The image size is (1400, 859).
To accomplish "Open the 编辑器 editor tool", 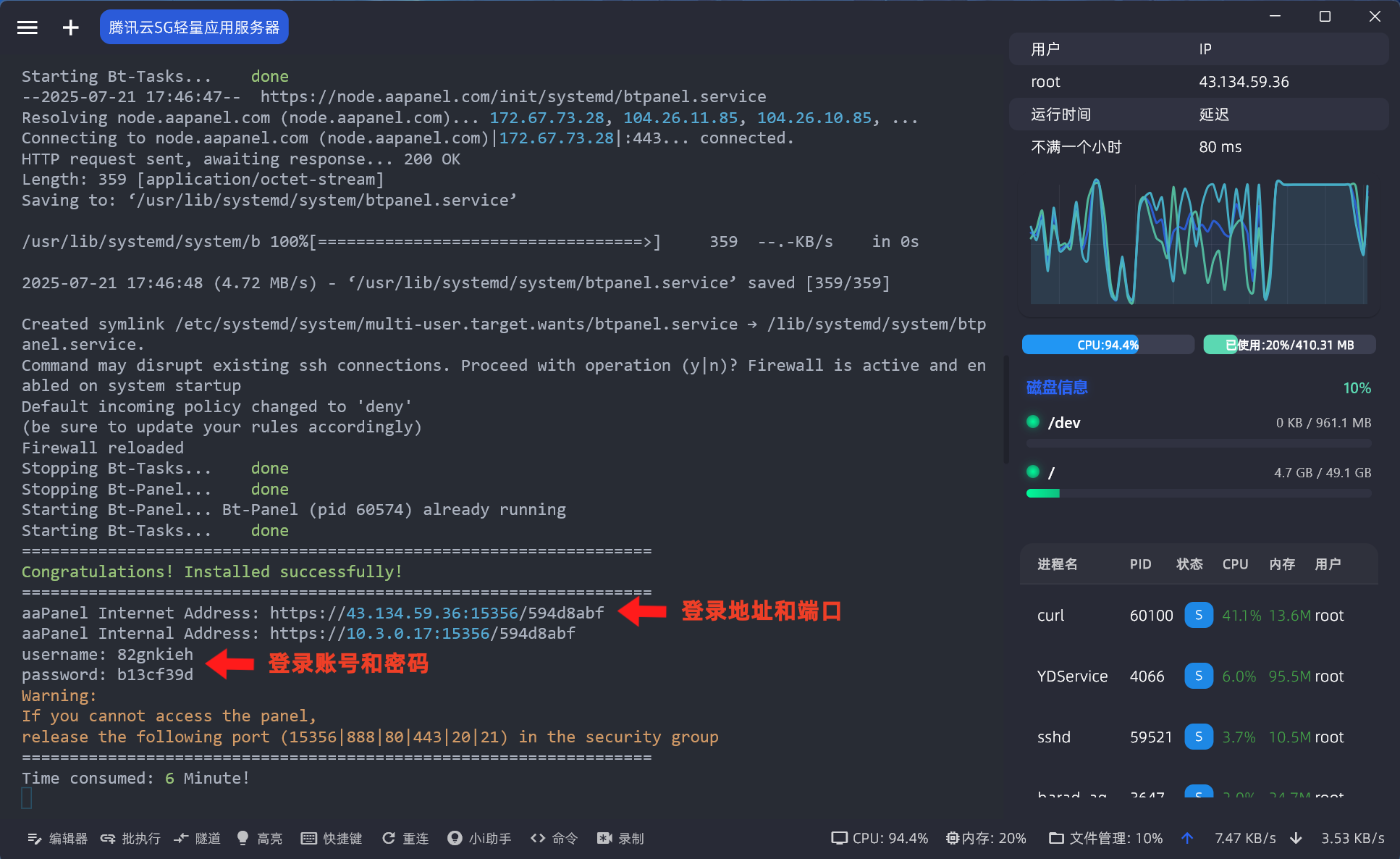I will click(57, 838).
